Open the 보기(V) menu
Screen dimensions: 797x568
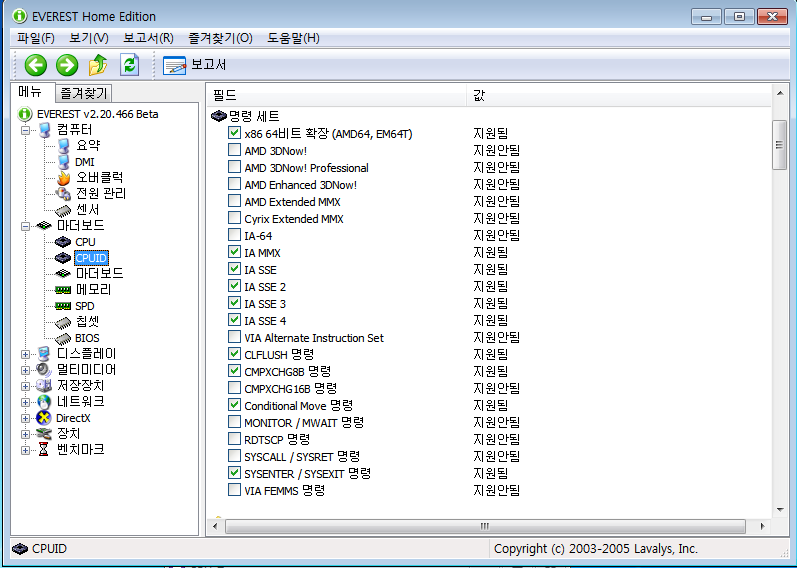point(89,38)
